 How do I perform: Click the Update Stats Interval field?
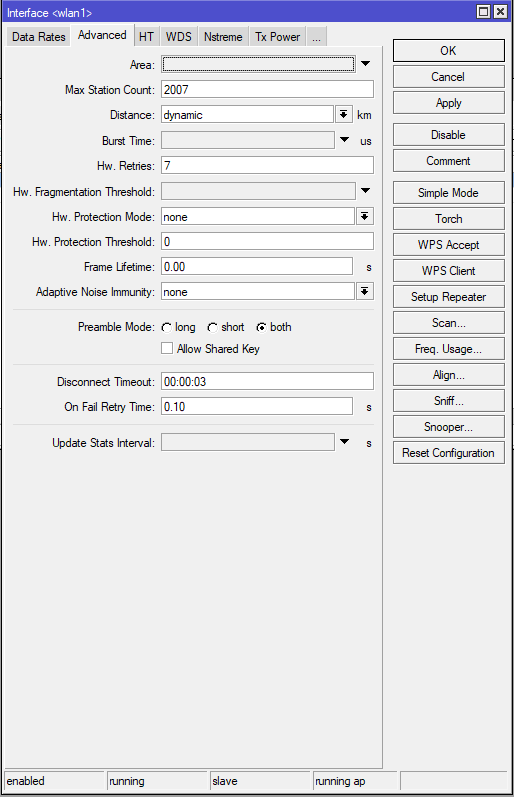248,442
